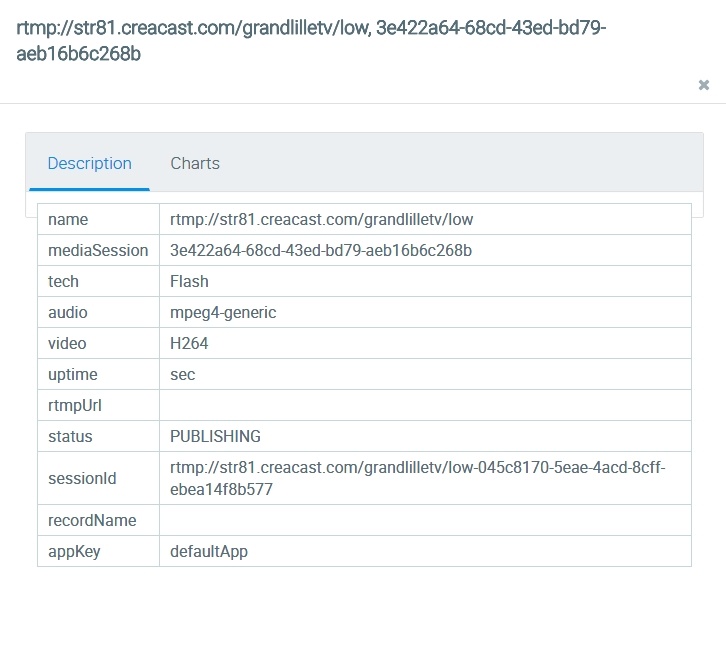Select the mediaSession row label
This screenshot has height=650, width=726.
[x=98, y=250]
